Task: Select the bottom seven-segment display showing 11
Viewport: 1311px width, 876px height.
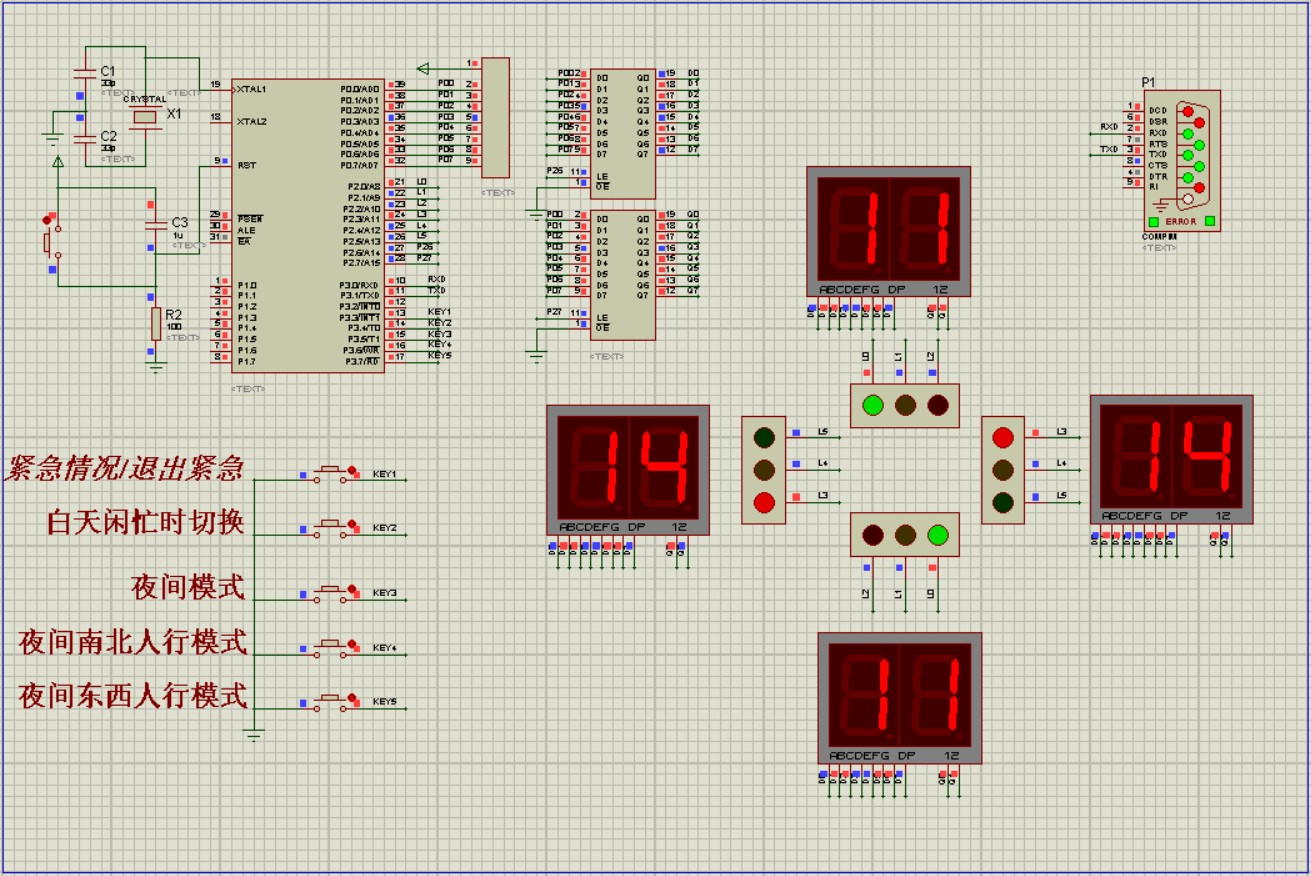Action: click(x=900, y=697)
